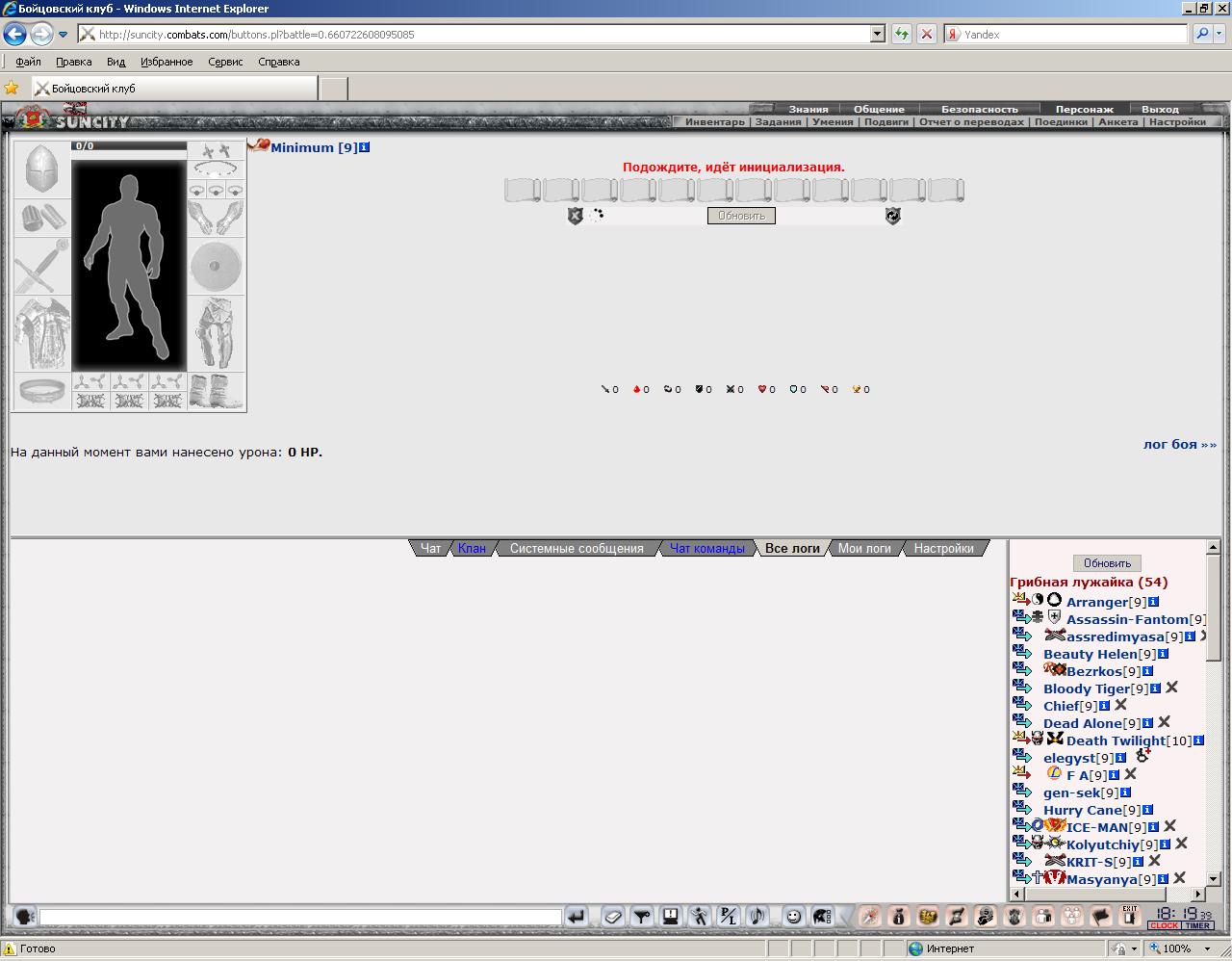The image size is (1232, 961).
Task: Open the Избранное menu
Action: click(x=167, y=62)
